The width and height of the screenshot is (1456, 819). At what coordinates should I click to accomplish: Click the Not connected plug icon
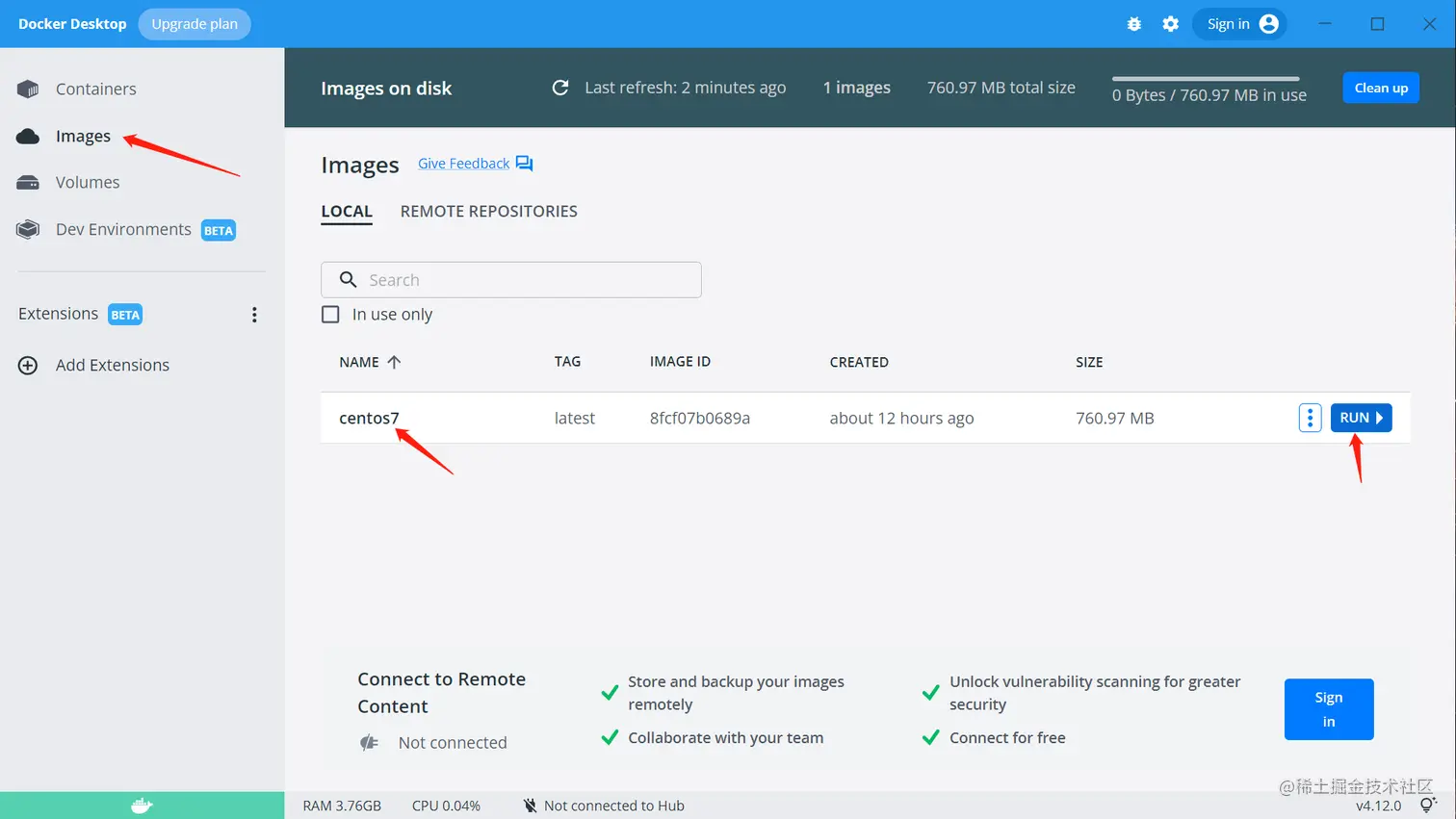tap(370, 742)
